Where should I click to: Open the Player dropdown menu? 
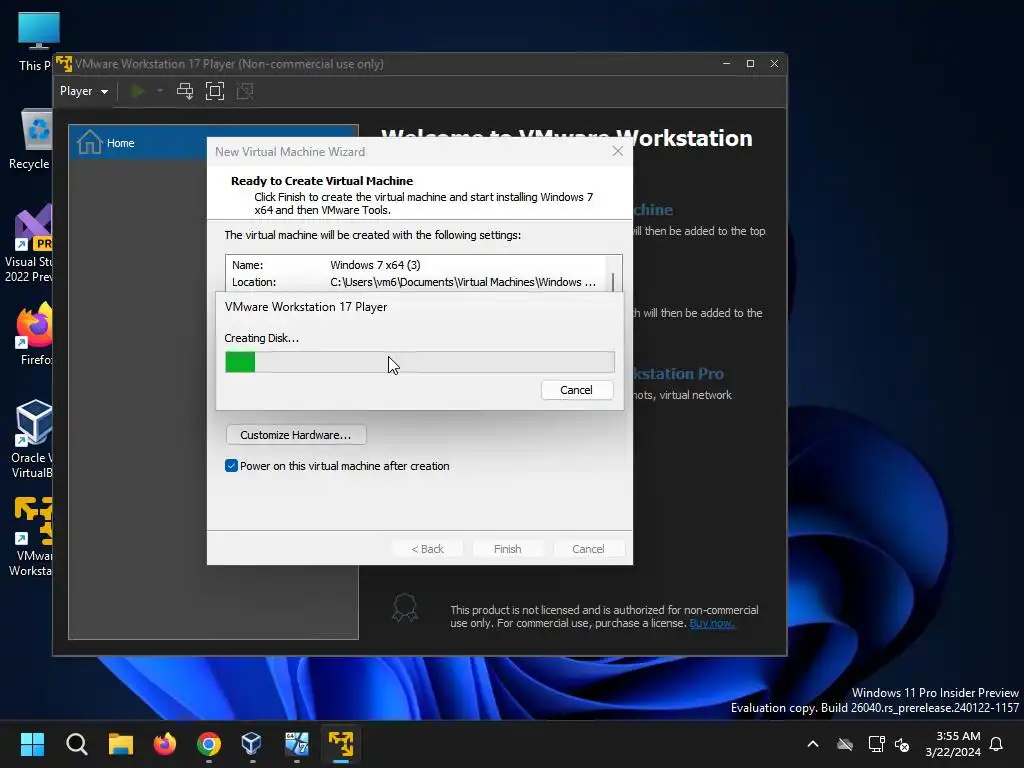[x=84, y=91]
